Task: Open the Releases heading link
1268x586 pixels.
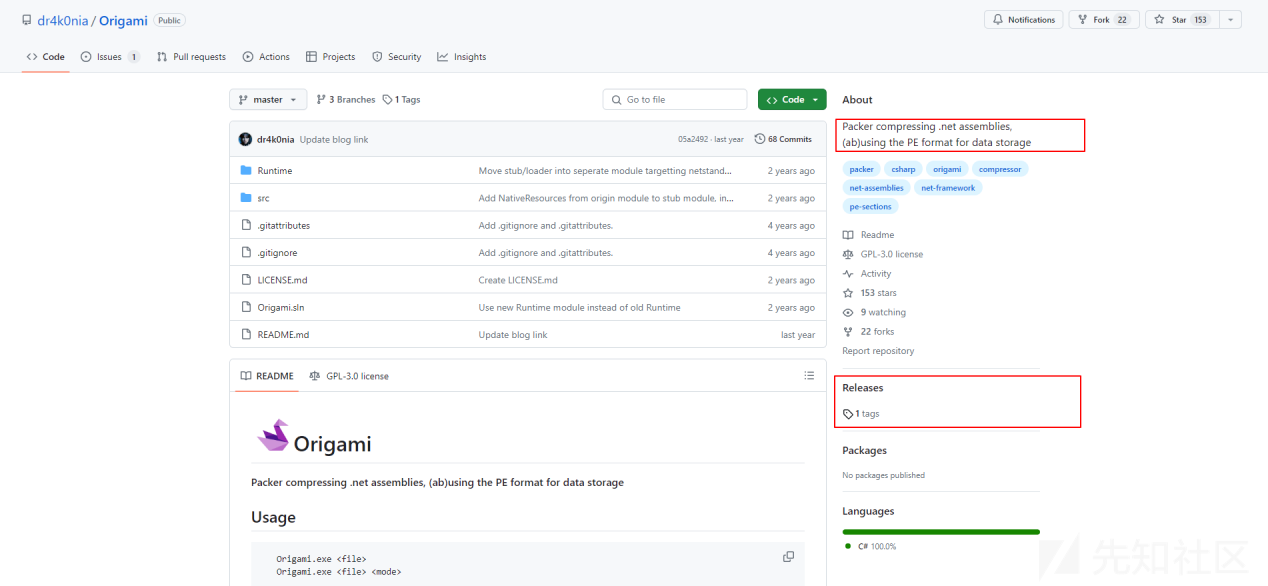Action: coord(863,388)
